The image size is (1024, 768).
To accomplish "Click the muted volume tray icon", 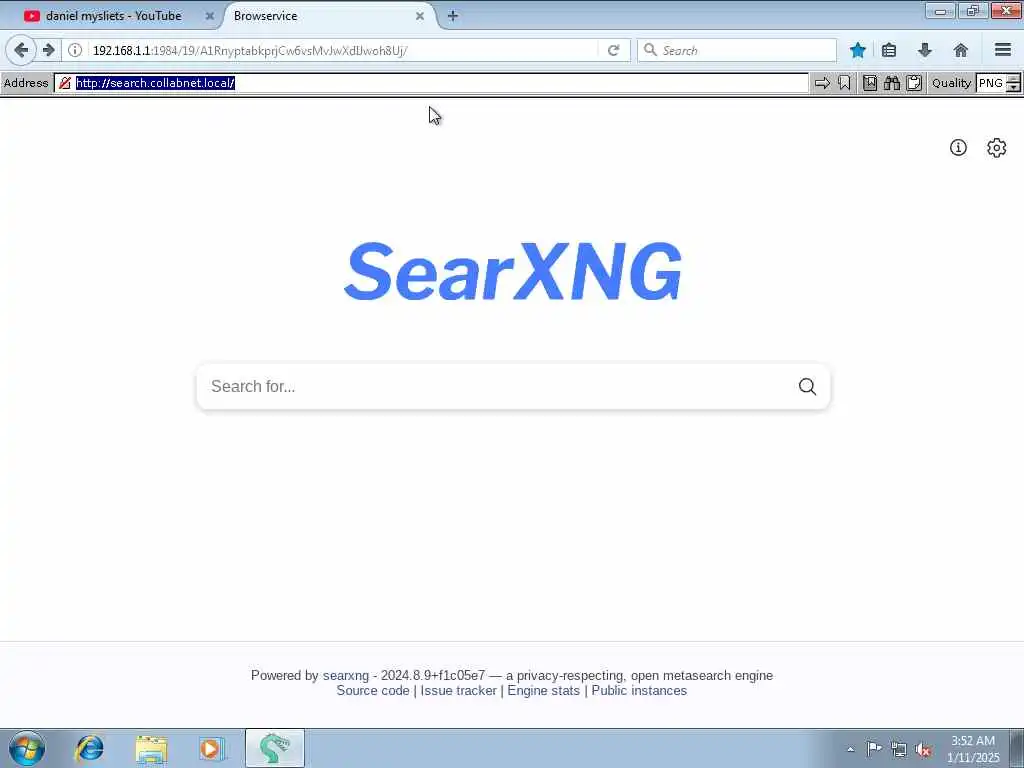I will [923, 749].
